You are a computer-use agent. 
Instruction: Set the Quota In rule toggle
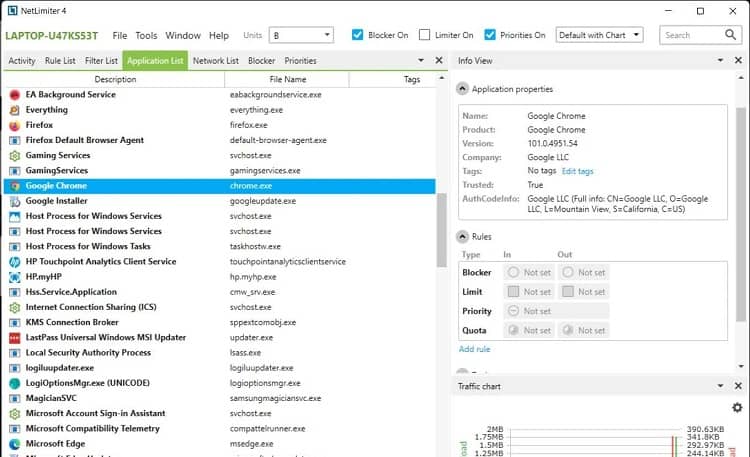coord(513,330)
